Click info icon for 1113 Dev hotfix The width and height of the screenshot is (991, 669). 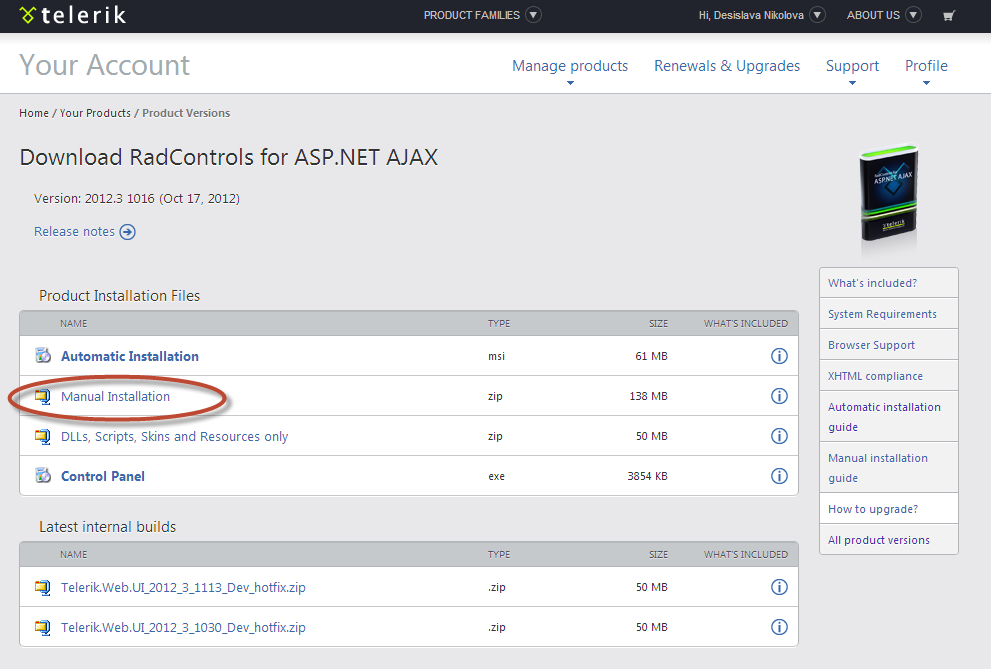(x=779, y=587)
